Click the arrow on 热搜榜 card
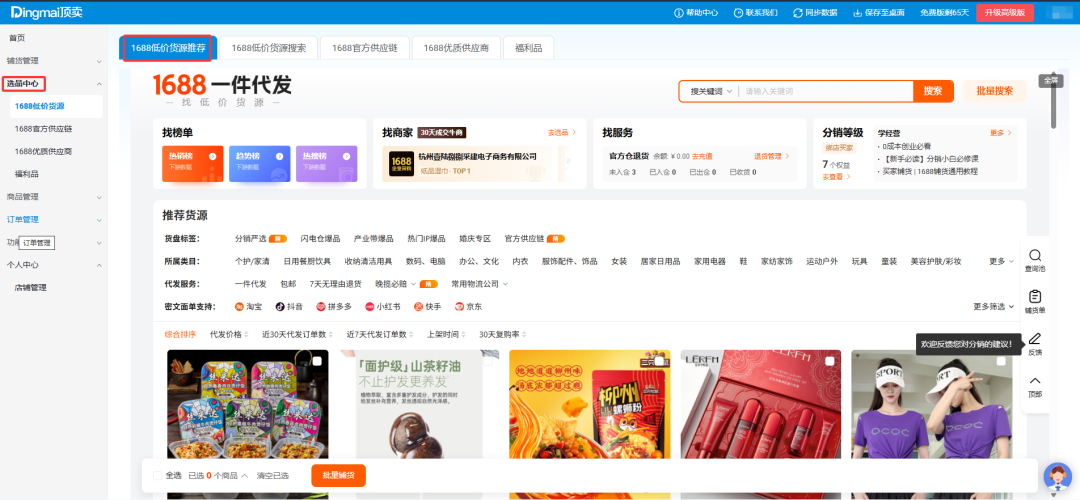This screenshot has width=1080, height=500. 346,156
